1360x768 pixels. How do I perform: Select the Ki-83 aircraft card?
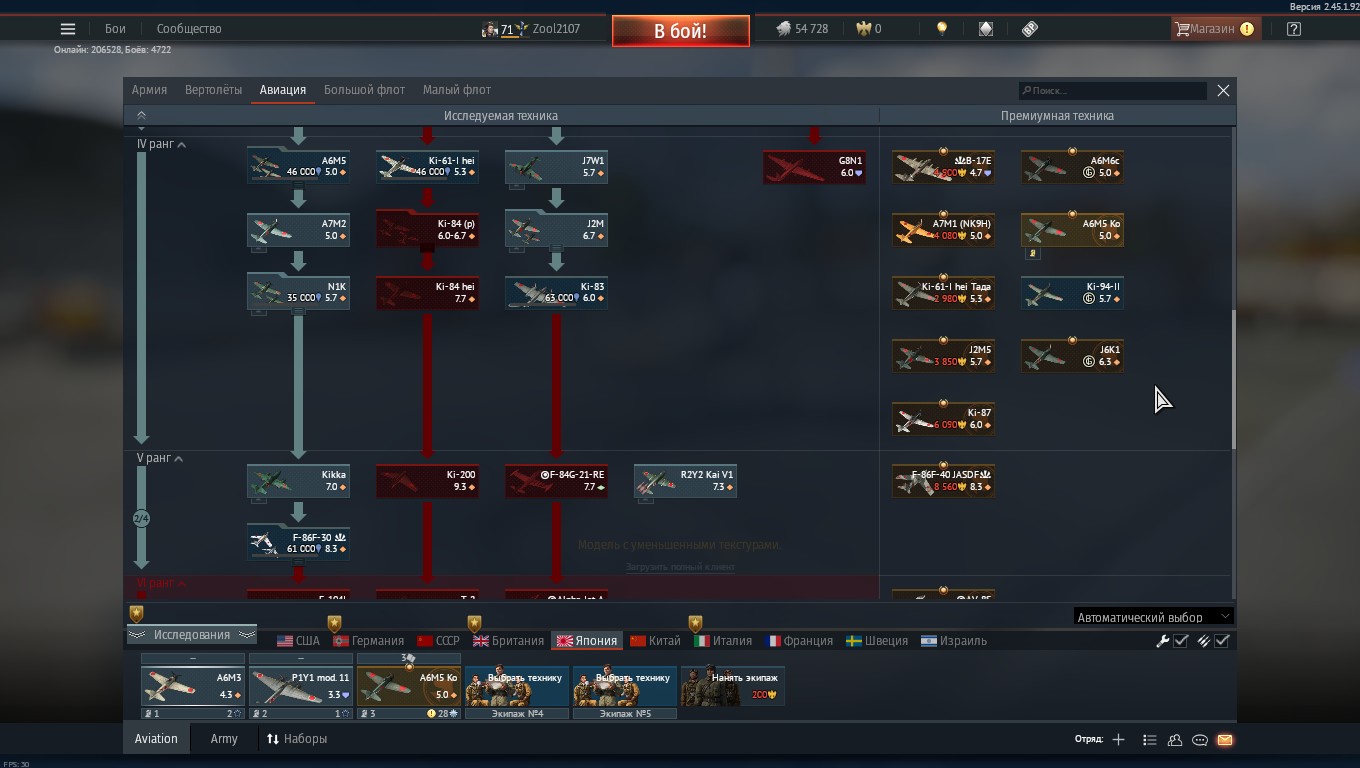556,292
